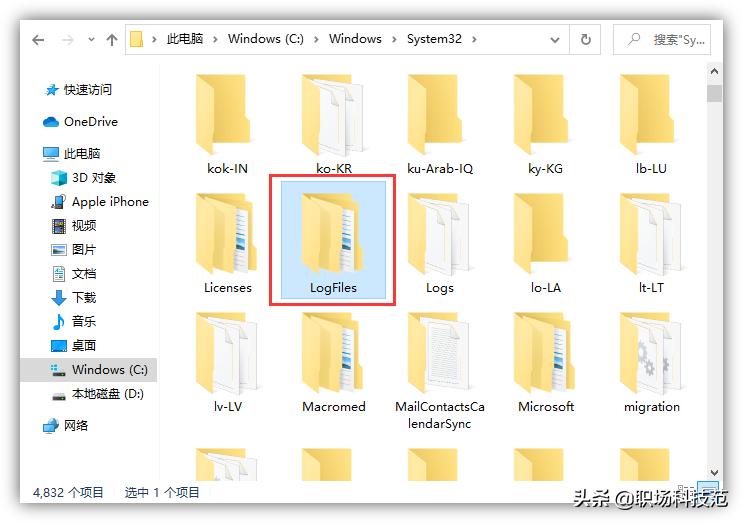Click the folder icon in address bar
743x523 pixels.
pyautogui.click(x=136, y=39)
